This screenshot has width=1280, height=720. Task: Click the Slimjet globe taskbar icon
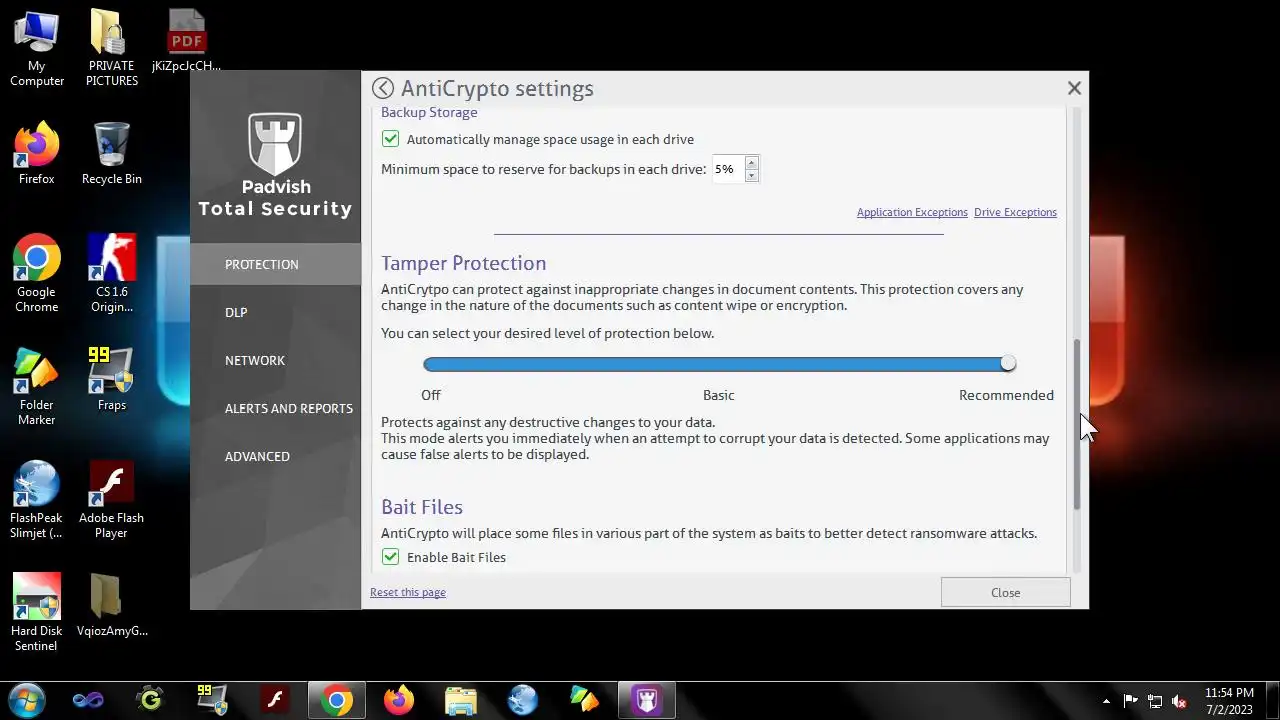(523, 700)
